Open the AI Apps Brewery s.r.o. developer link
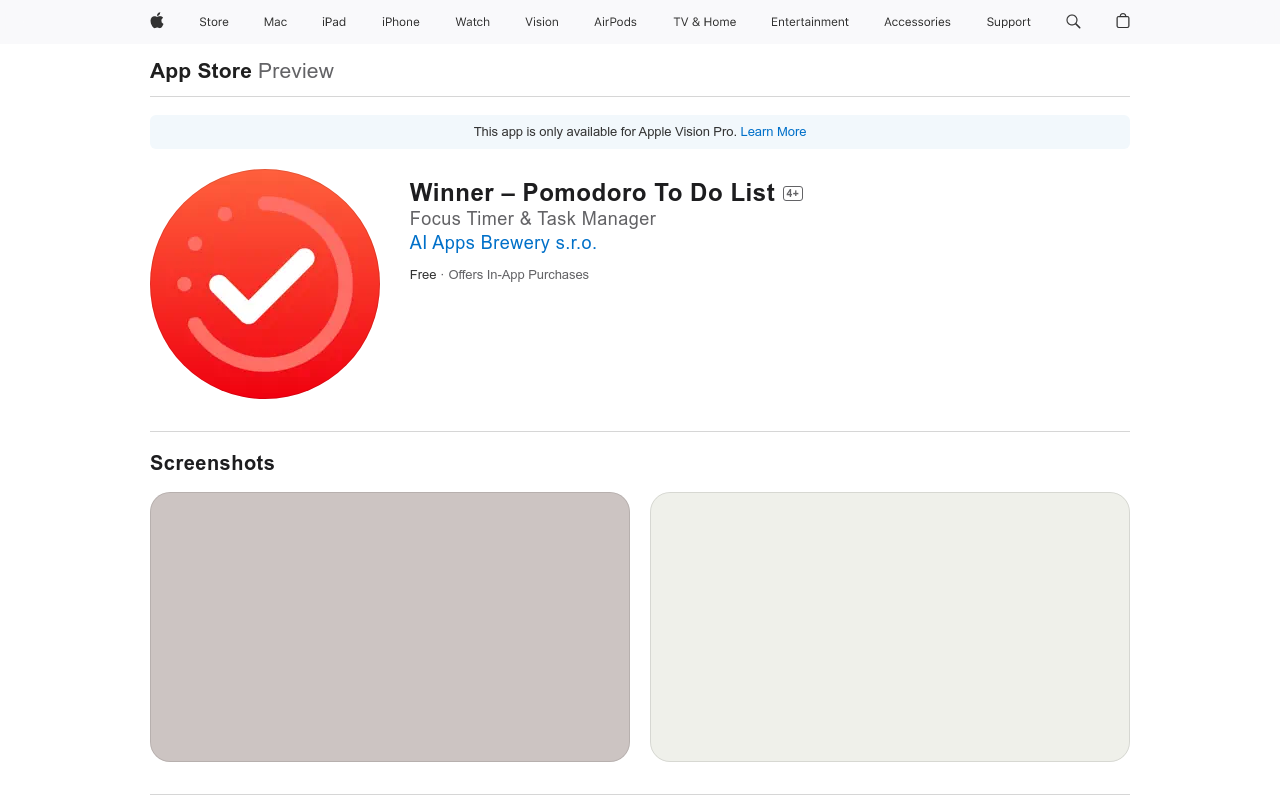Screen dimensions: 1280x800 (x=503, y=243)
